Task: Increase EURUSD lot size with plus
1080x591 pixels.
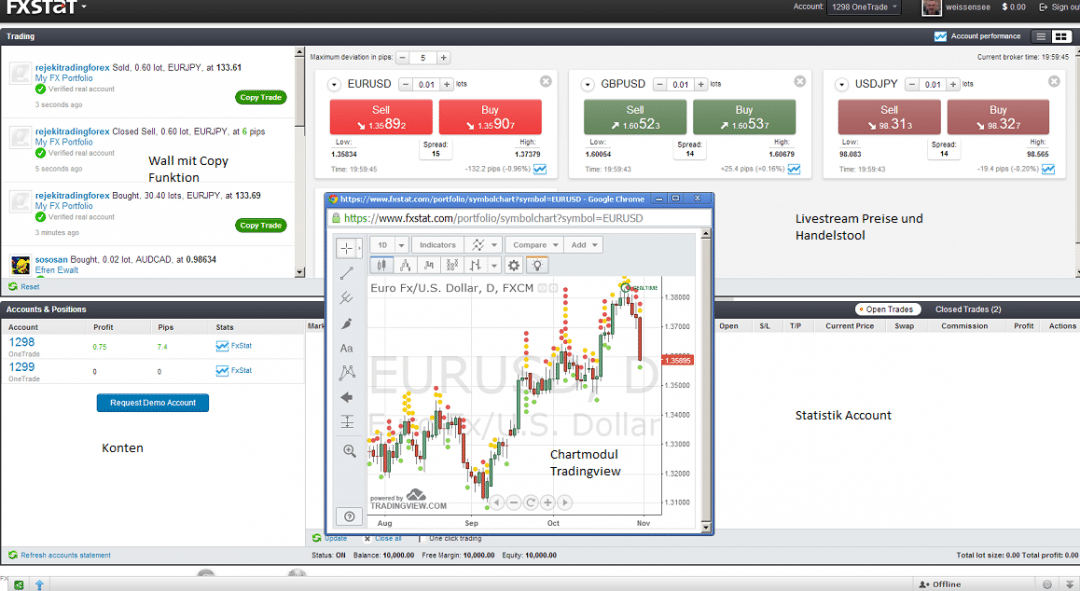Action: [x=447, y=84]
